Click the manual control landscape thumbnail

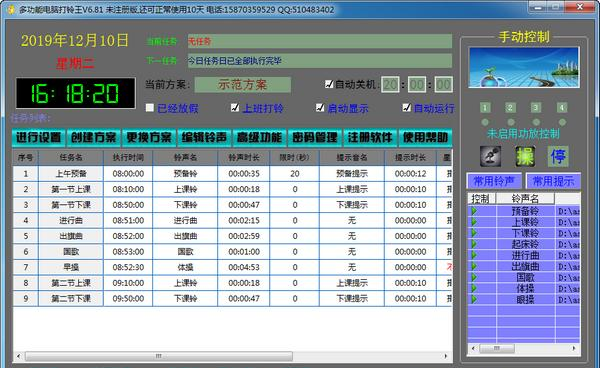524,68
